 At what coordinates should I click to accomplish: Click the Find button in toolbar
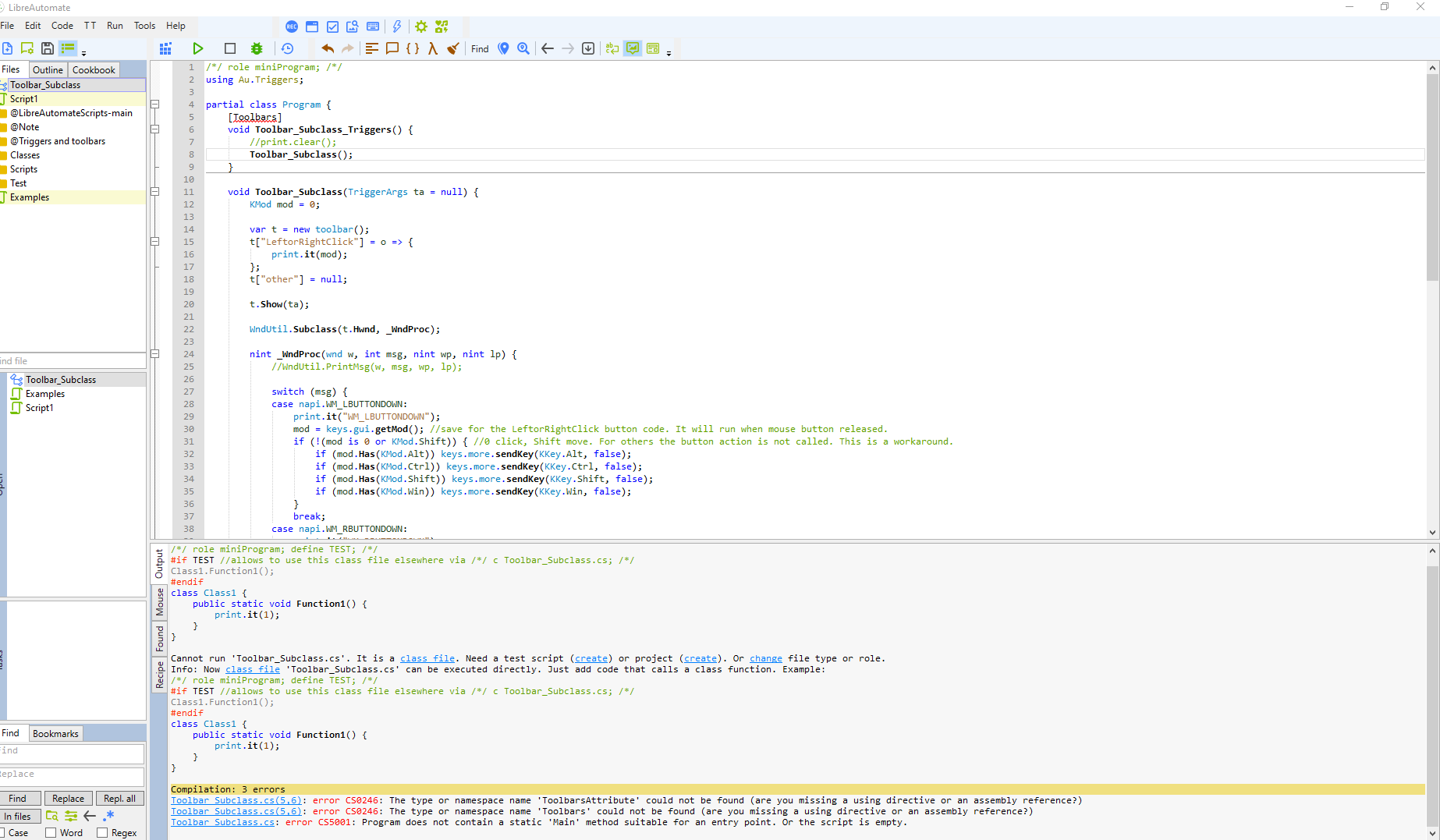pyautogui.click(x=480, y=48)
